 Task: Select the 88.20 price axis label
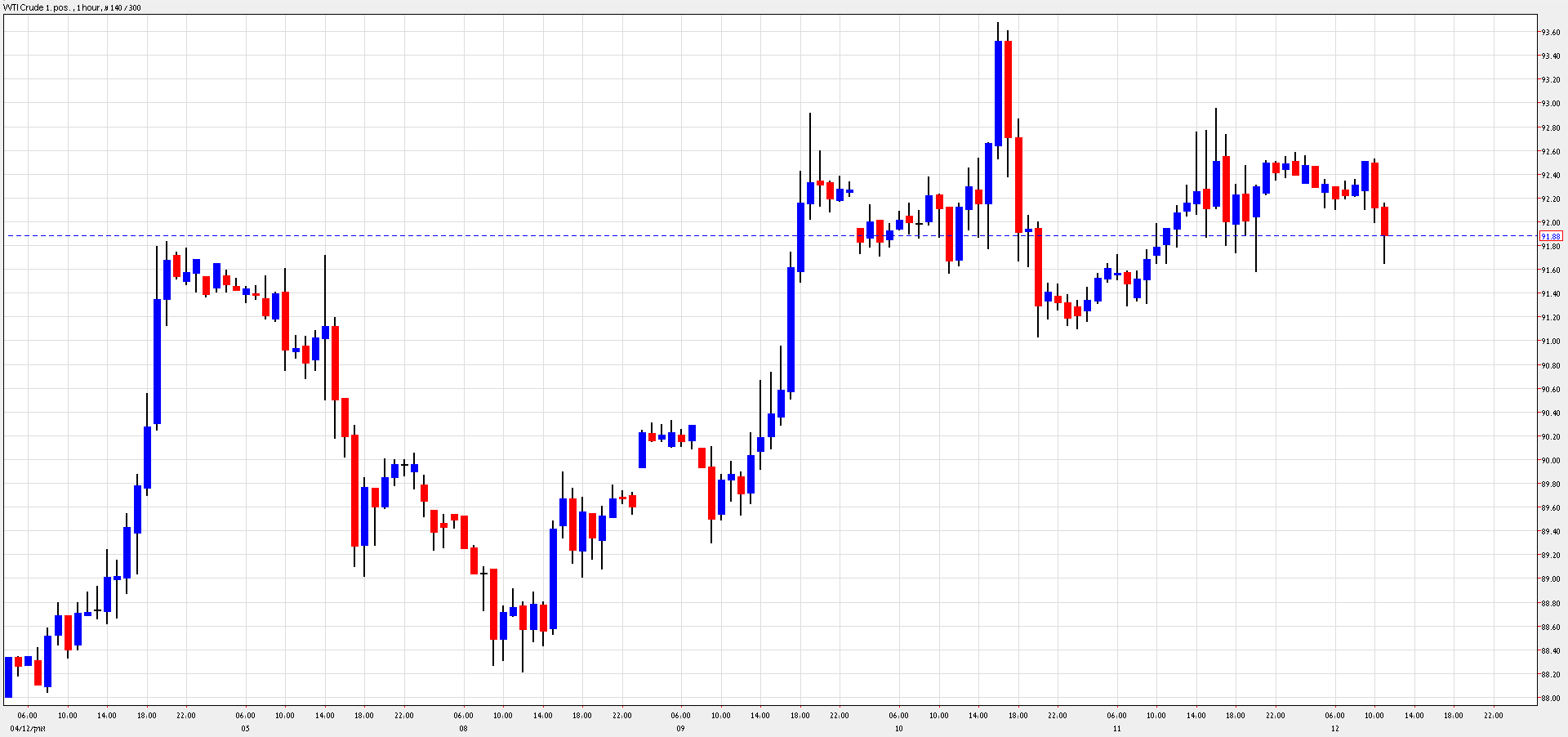tap(1550, 675)
